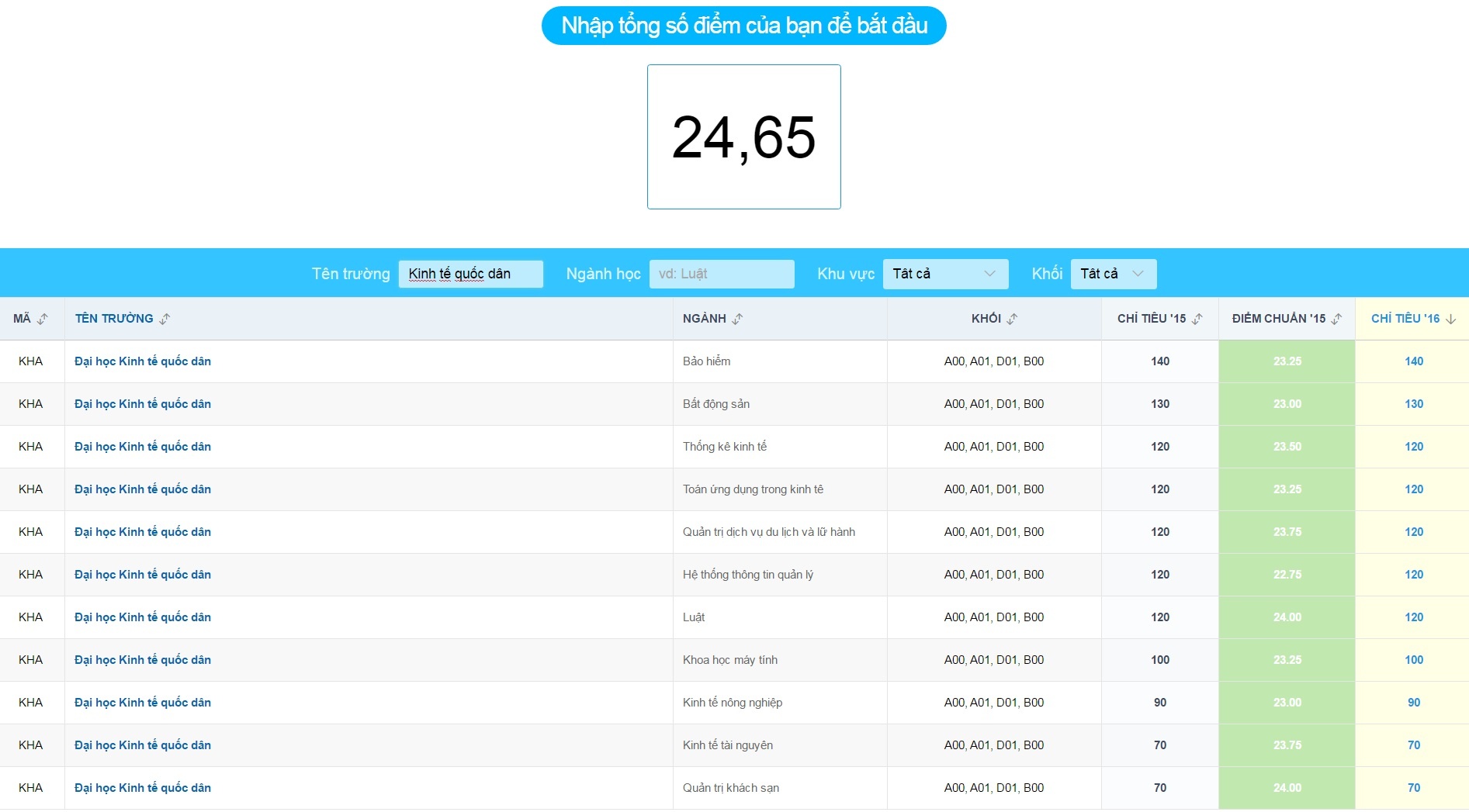Sort by ĐIỂM CHUẨN '15 icon

pyautogui.click(x=1336, y=319)
